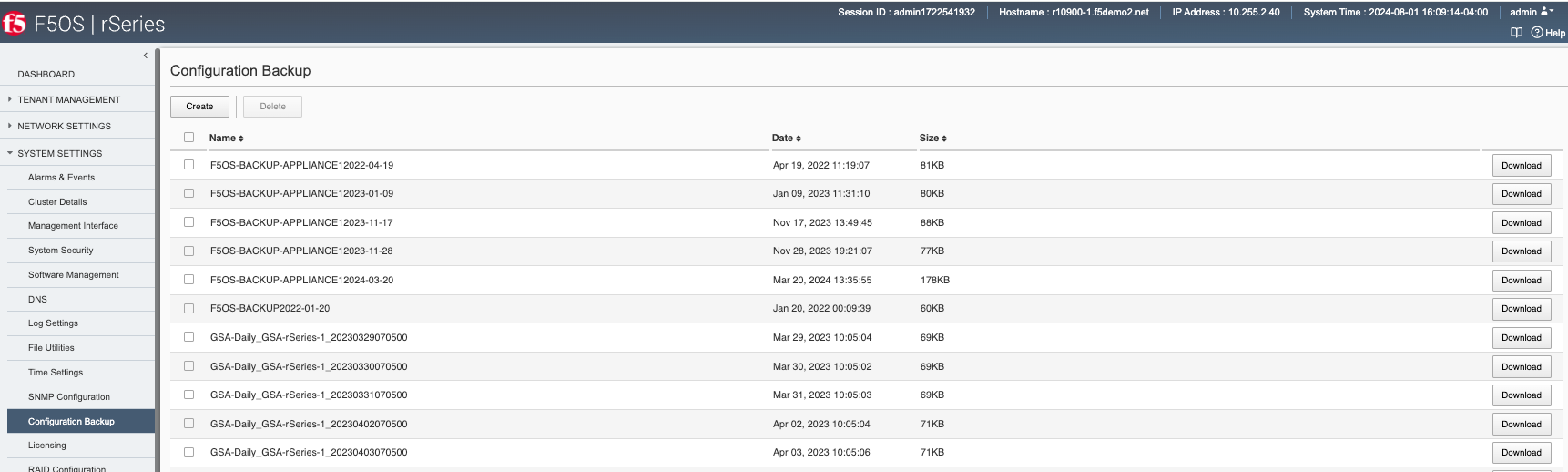Open System Security settings
Image resolution: width=1568 pixels, height=472 pixels.
click(x=60, y=251)
